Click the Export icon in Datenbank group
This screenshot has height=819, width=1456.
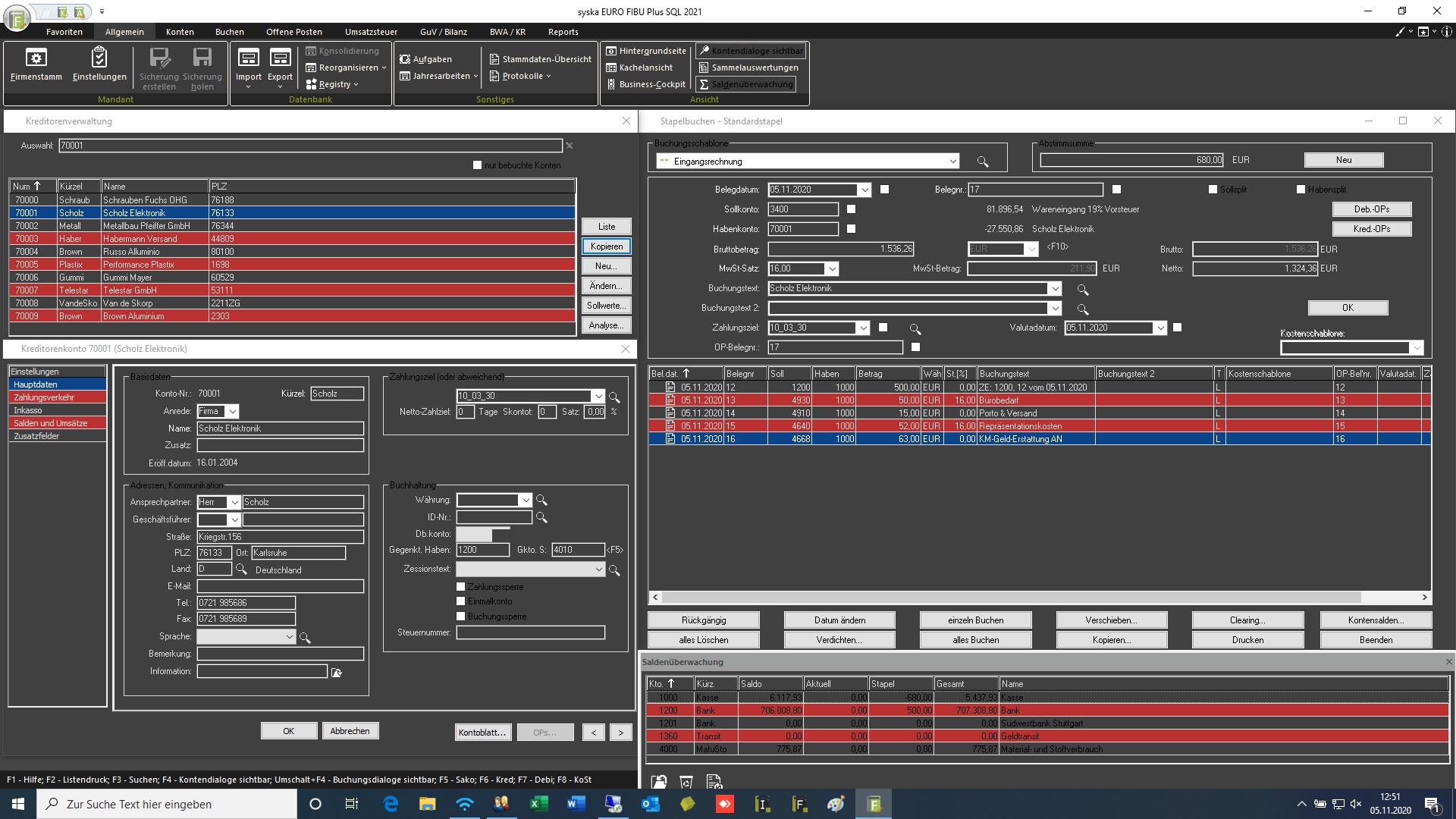280,58
